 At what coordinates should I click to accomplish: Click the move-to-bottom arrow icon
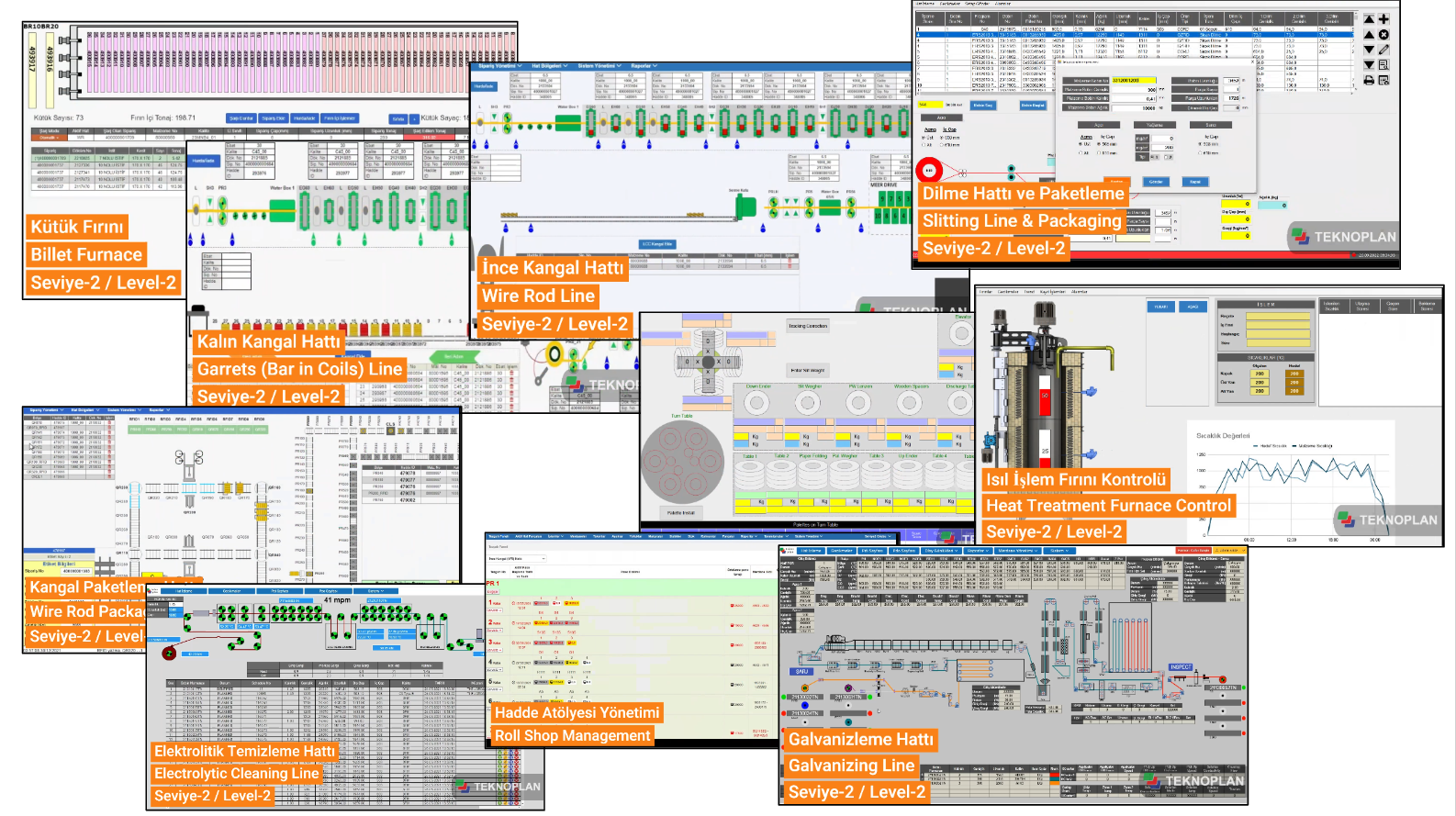(x=1369, y=65)
